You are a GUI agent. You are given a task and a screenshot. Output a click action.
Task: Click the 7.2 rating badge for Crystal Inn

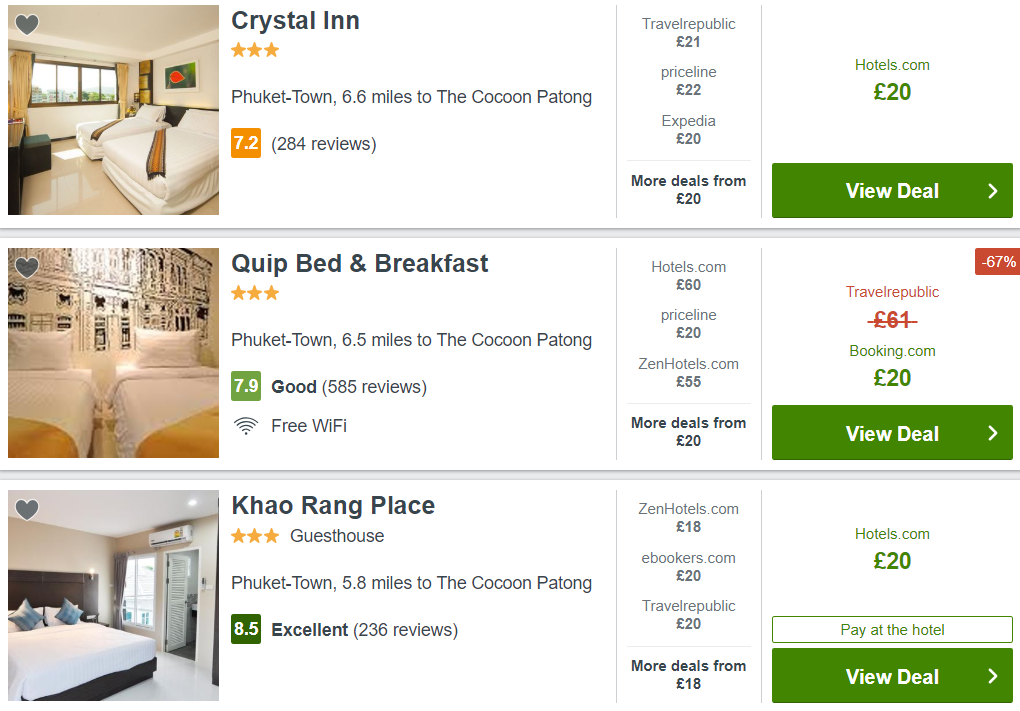click(246, 143)
